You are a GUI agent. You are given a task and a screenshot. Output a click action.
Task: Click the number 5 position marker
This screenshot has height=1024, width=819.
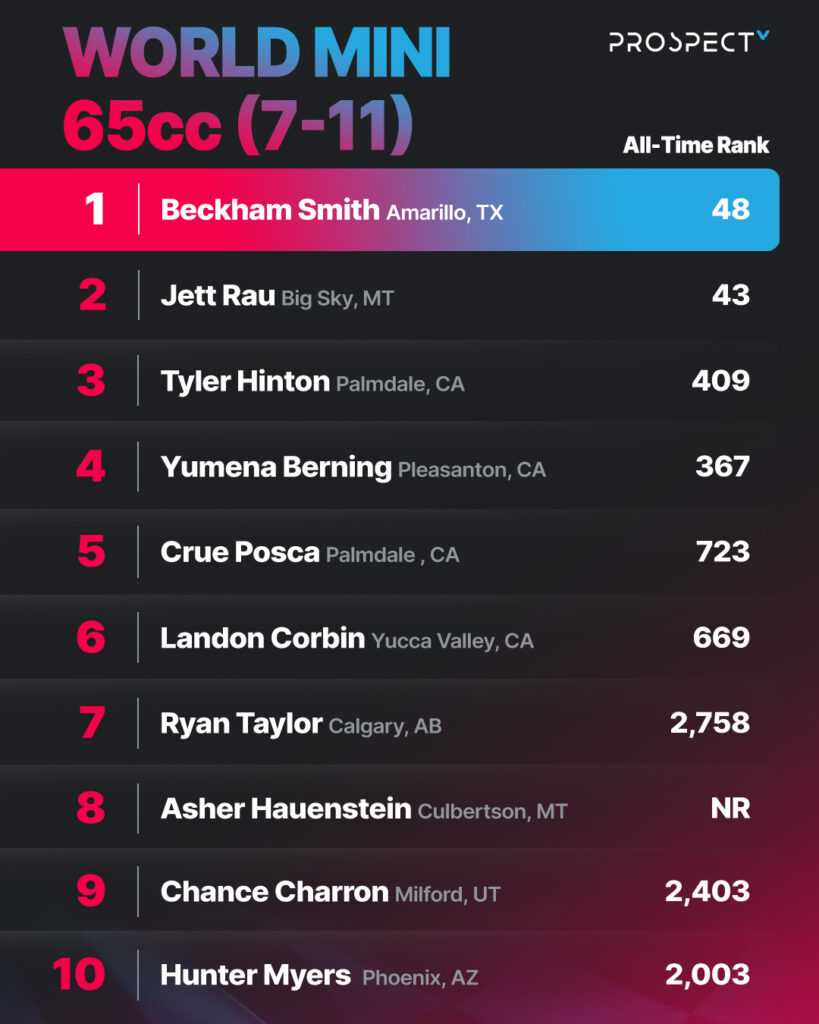click(x=91, y=552)
